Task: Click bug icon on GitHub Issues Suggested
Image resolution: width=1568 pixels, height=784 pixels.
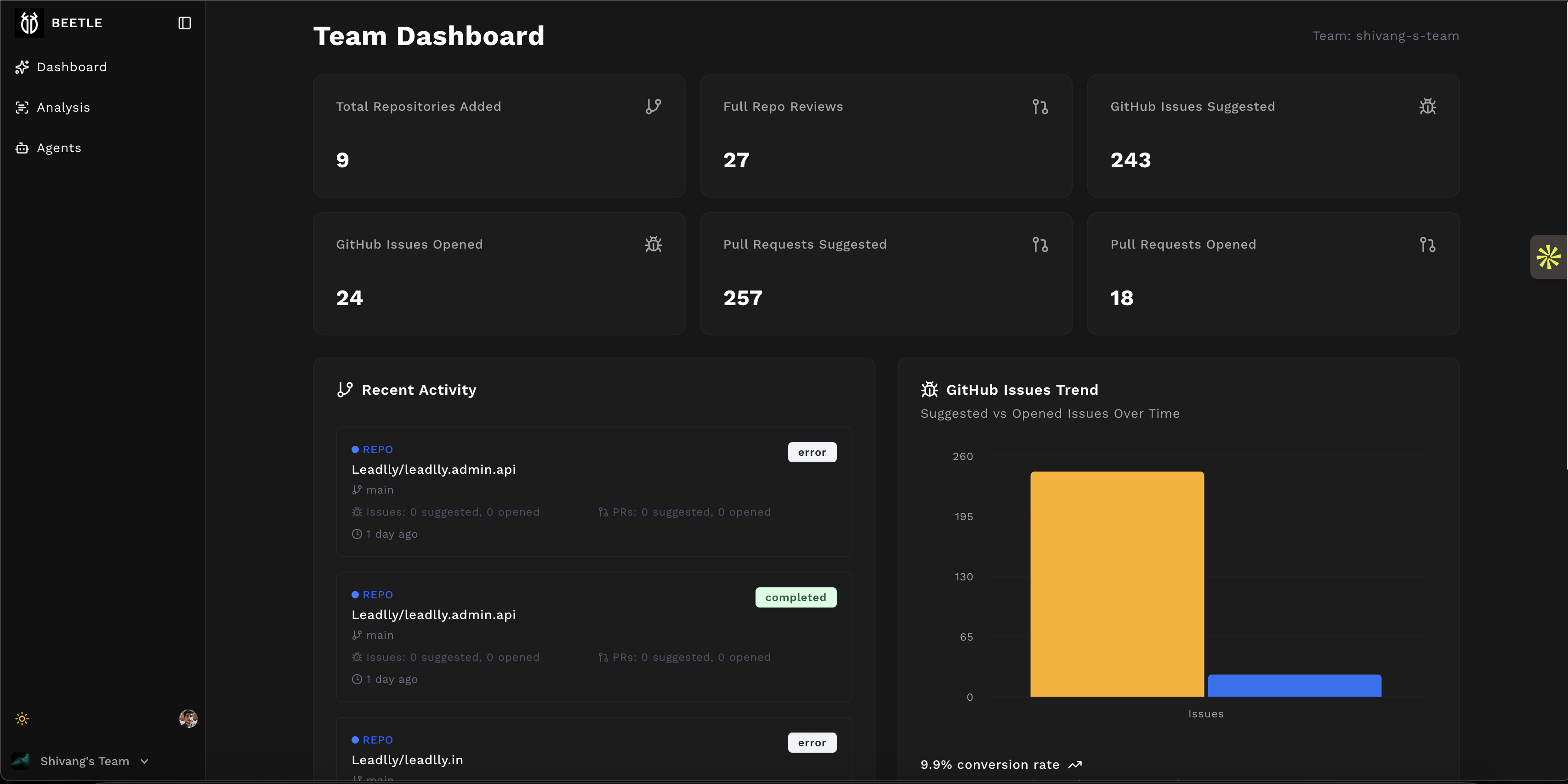Action: pyautogui.click(x=1427, y=107)
